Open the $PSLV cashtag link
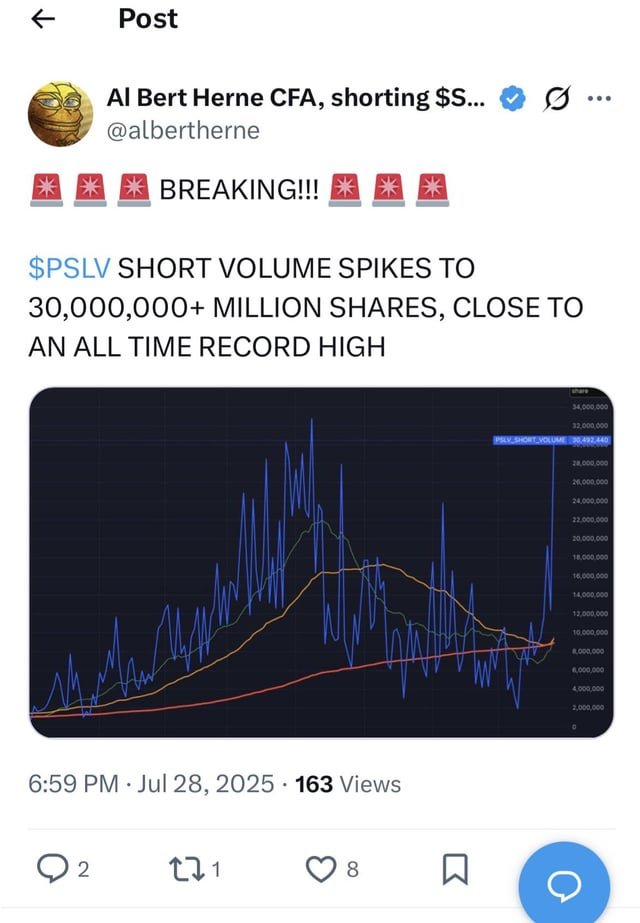Screen dimensions: 640x923 point(69,268)
